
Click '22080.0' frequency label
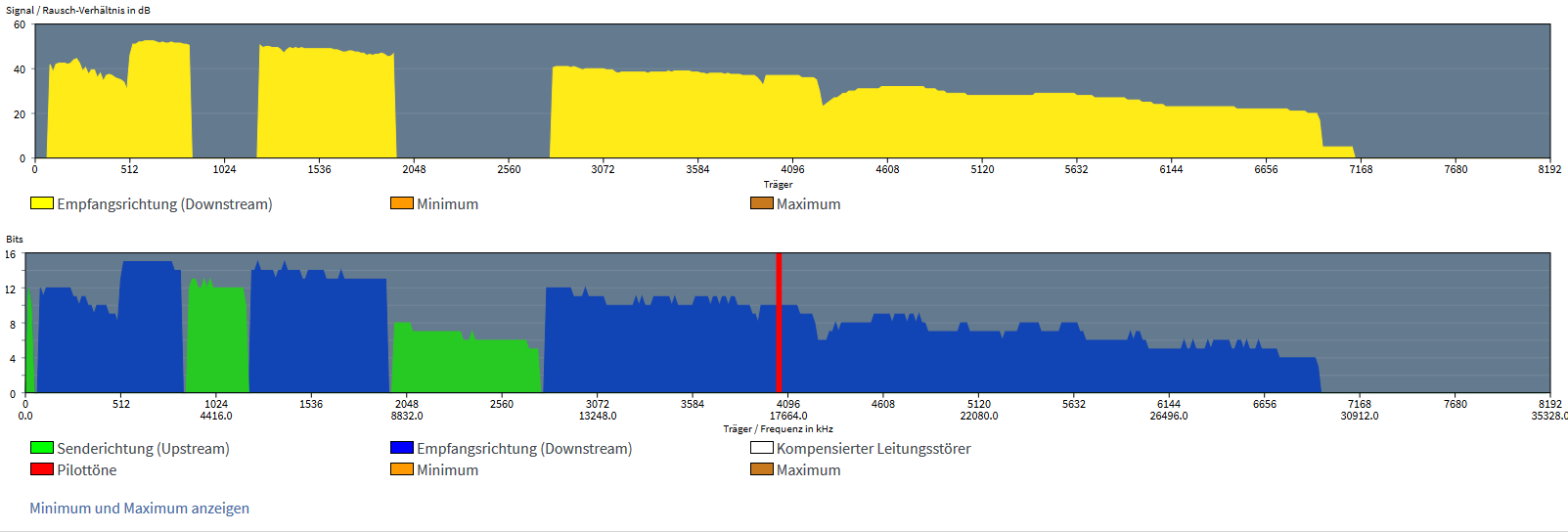[x=979, y=416]
